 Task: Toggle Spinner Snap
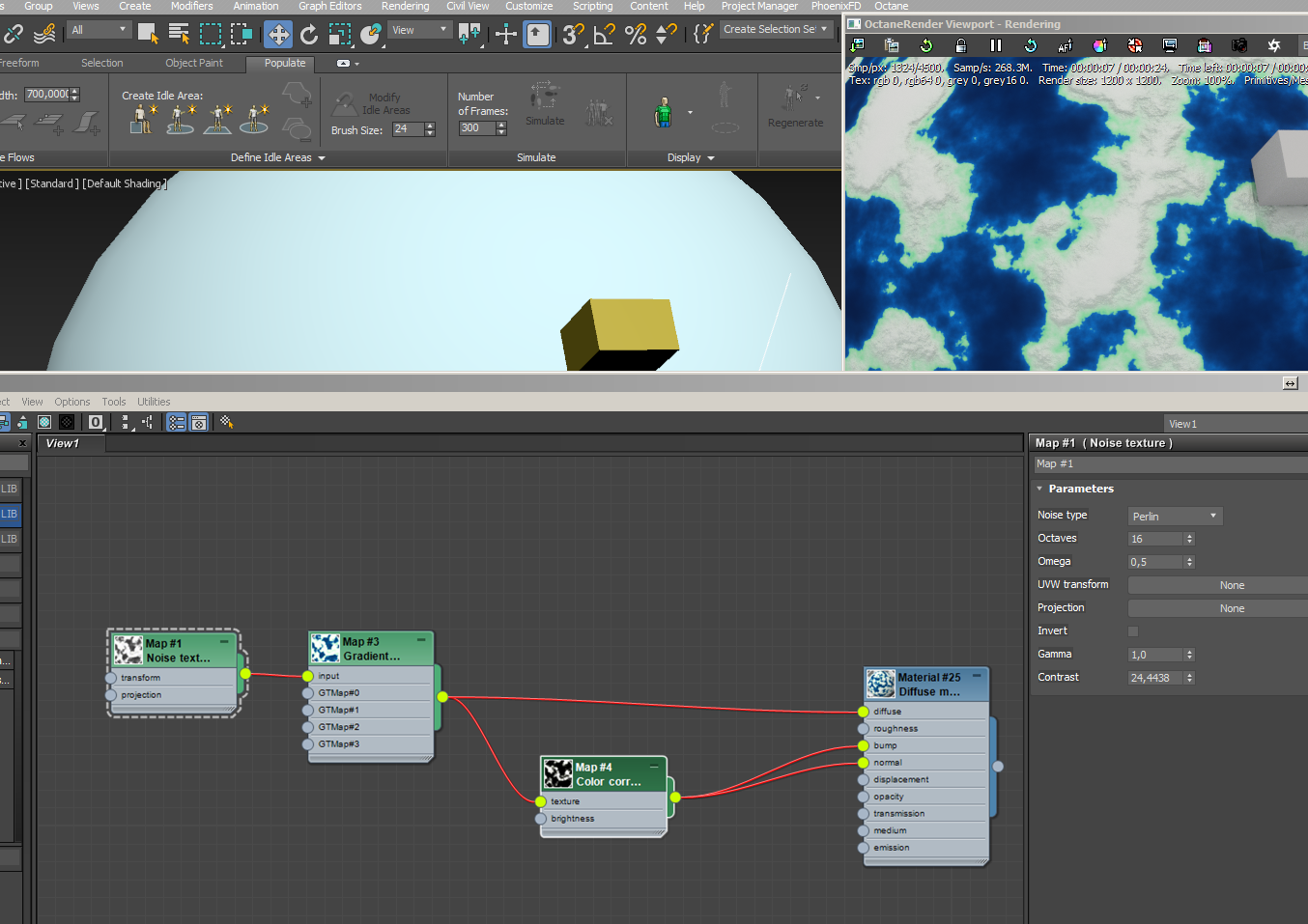click(667, 34)
